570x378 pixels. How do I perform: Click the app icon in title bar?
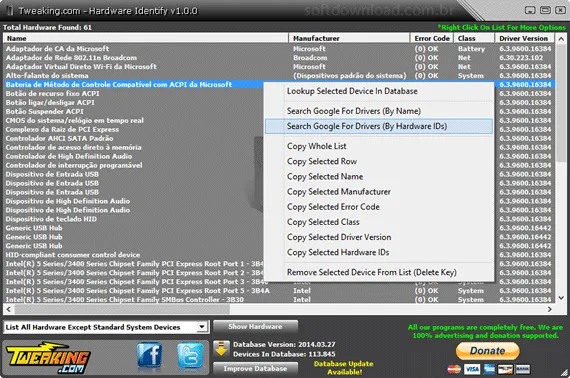pyautogui.click(x=10, y=11)
